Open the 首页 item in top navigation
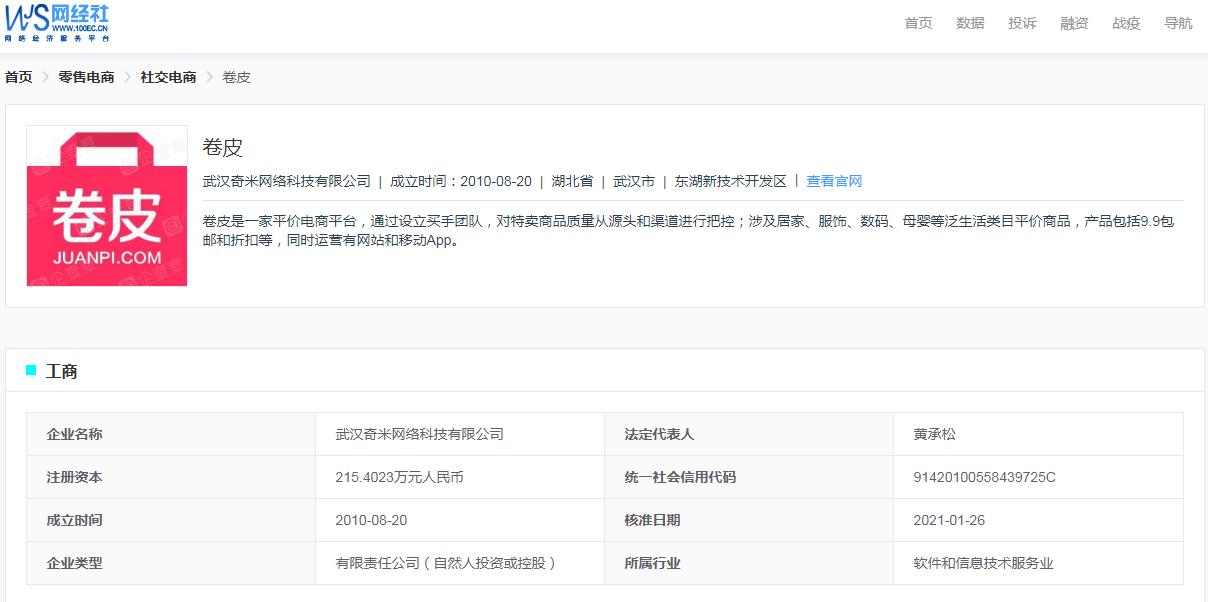This screenshot has height=602, width=1208. pyautogui.click(x=917, y=22)
